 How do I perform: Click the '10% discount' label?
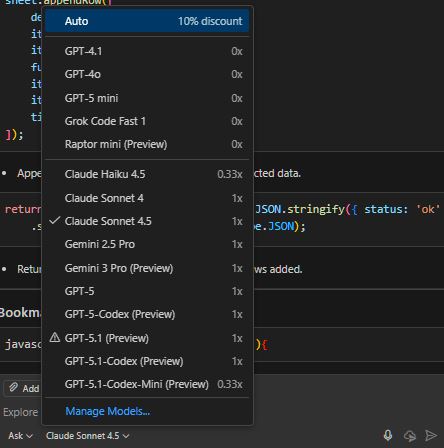pyautogui.click(x=210, y=21)
